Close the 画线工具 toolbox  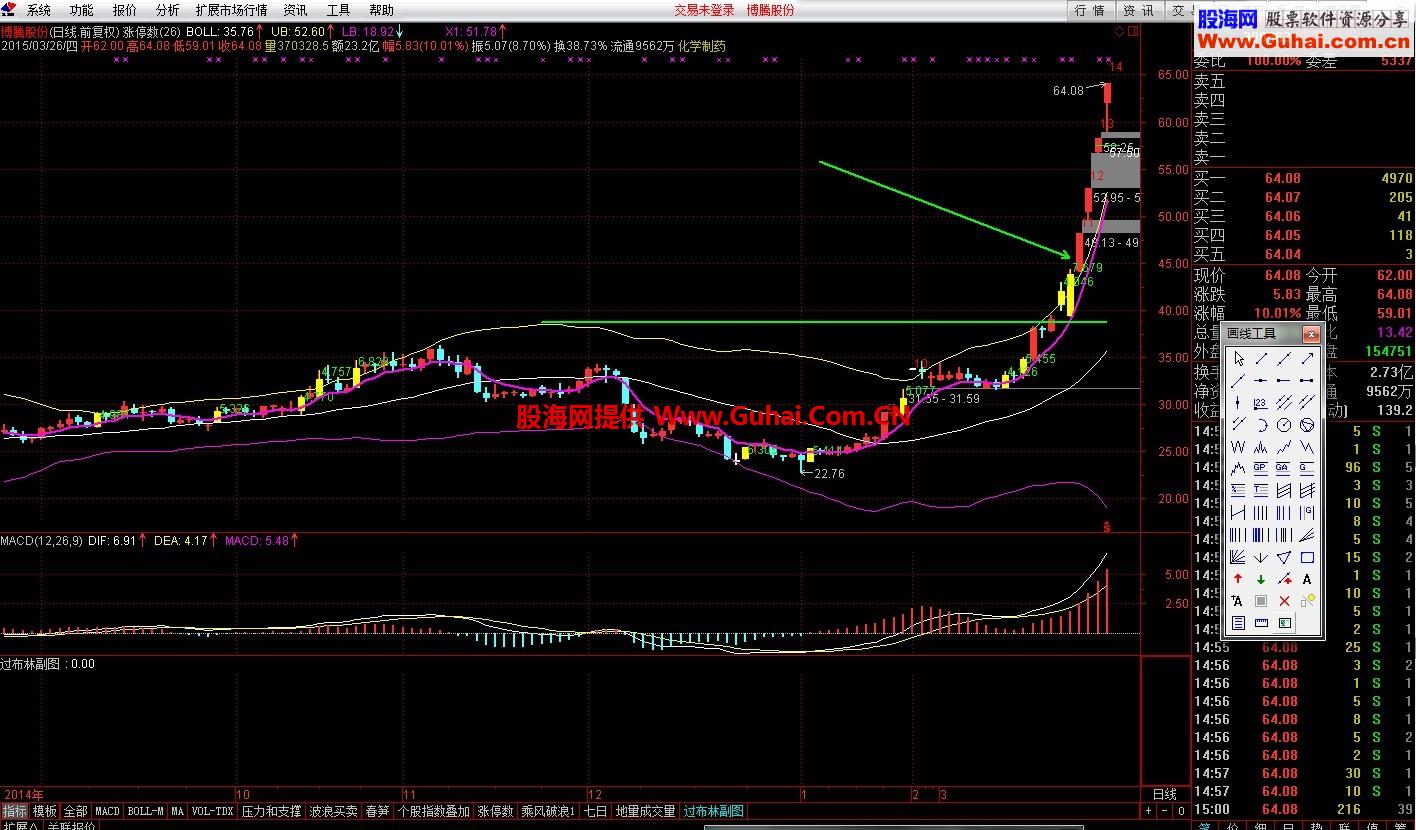tap(1311, 334)
